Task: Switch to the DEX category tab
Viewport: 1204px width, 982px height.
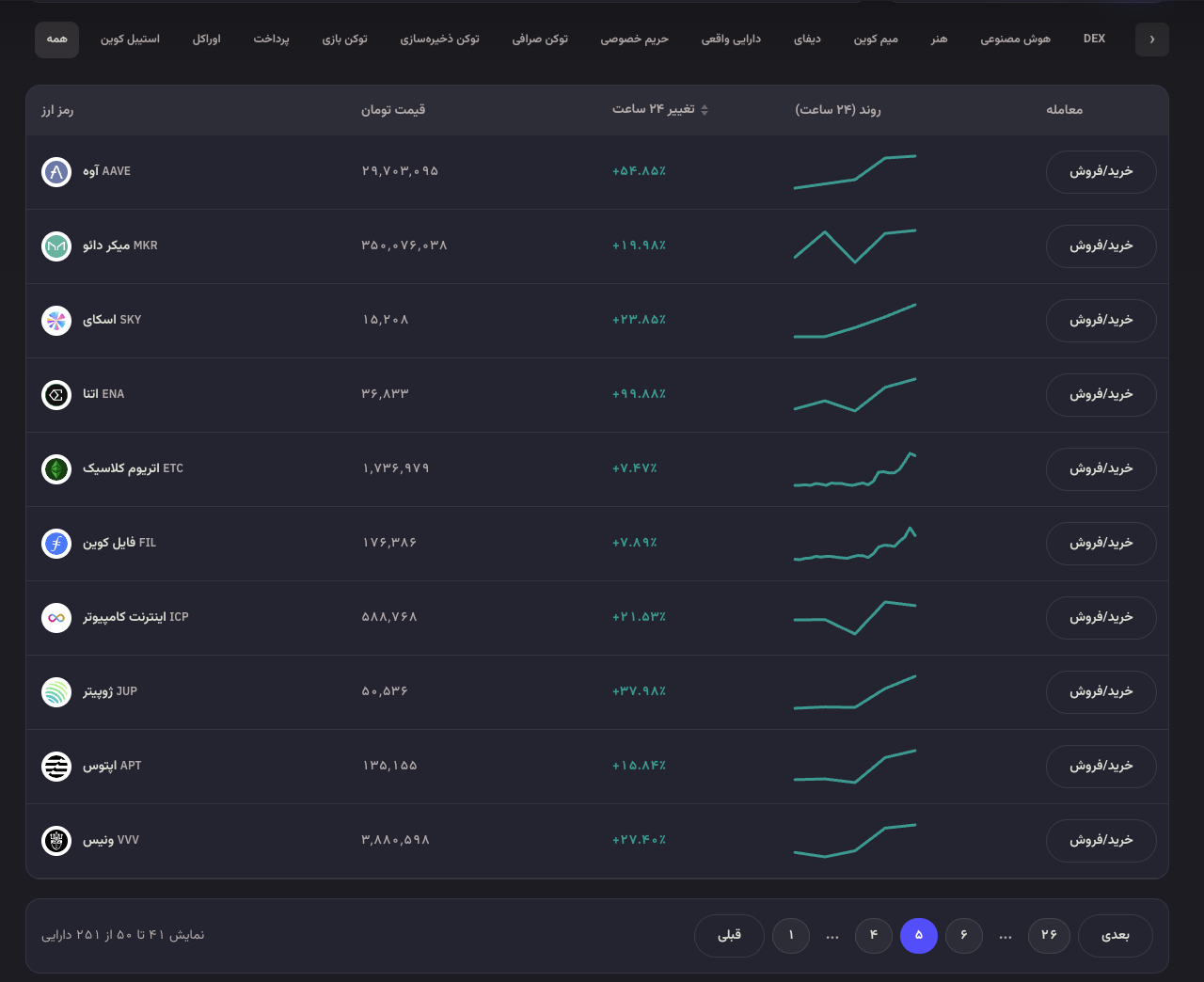Action: point(1094,40)
